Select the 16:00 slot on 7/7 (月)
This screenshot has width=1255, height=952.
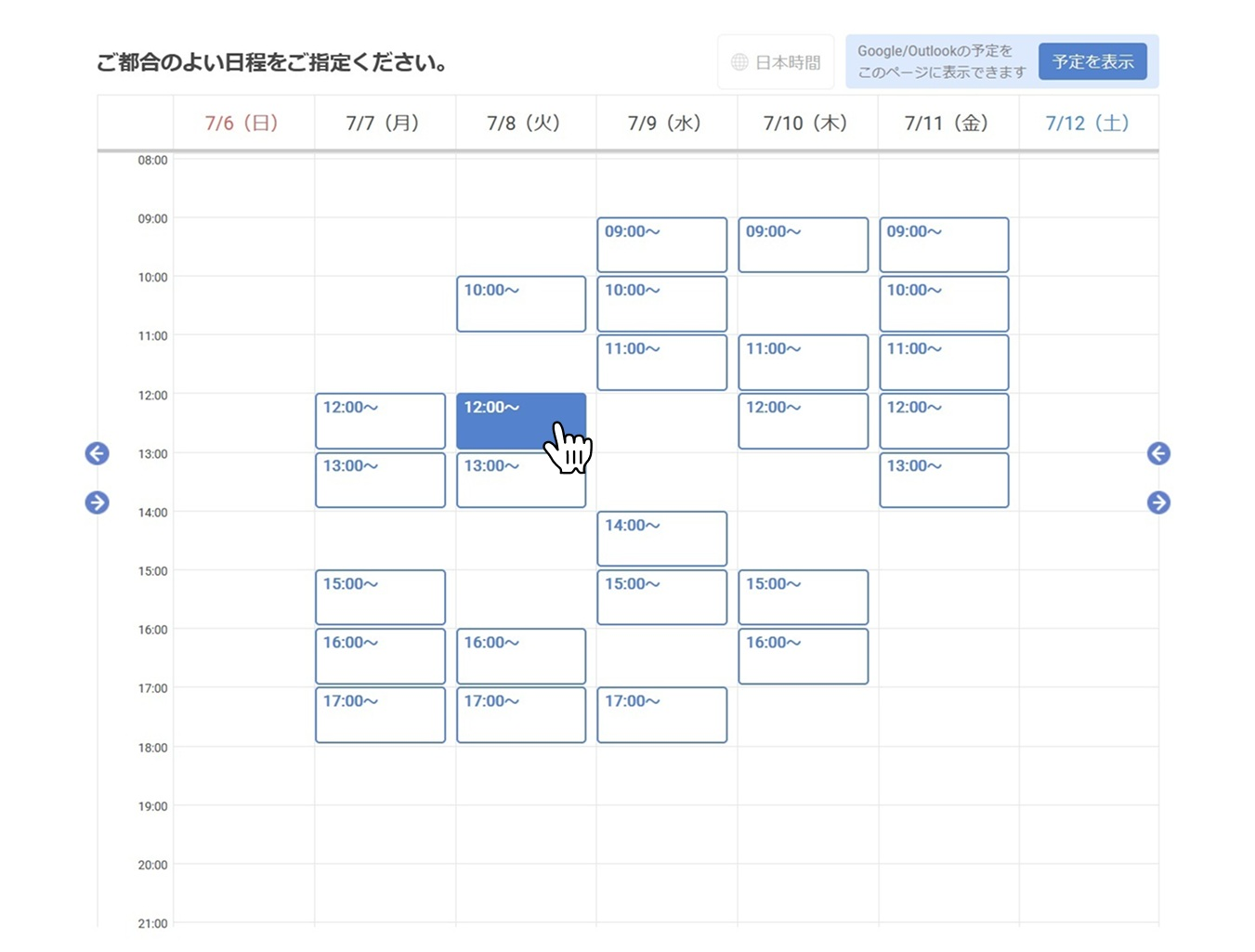tap(380, 656)
